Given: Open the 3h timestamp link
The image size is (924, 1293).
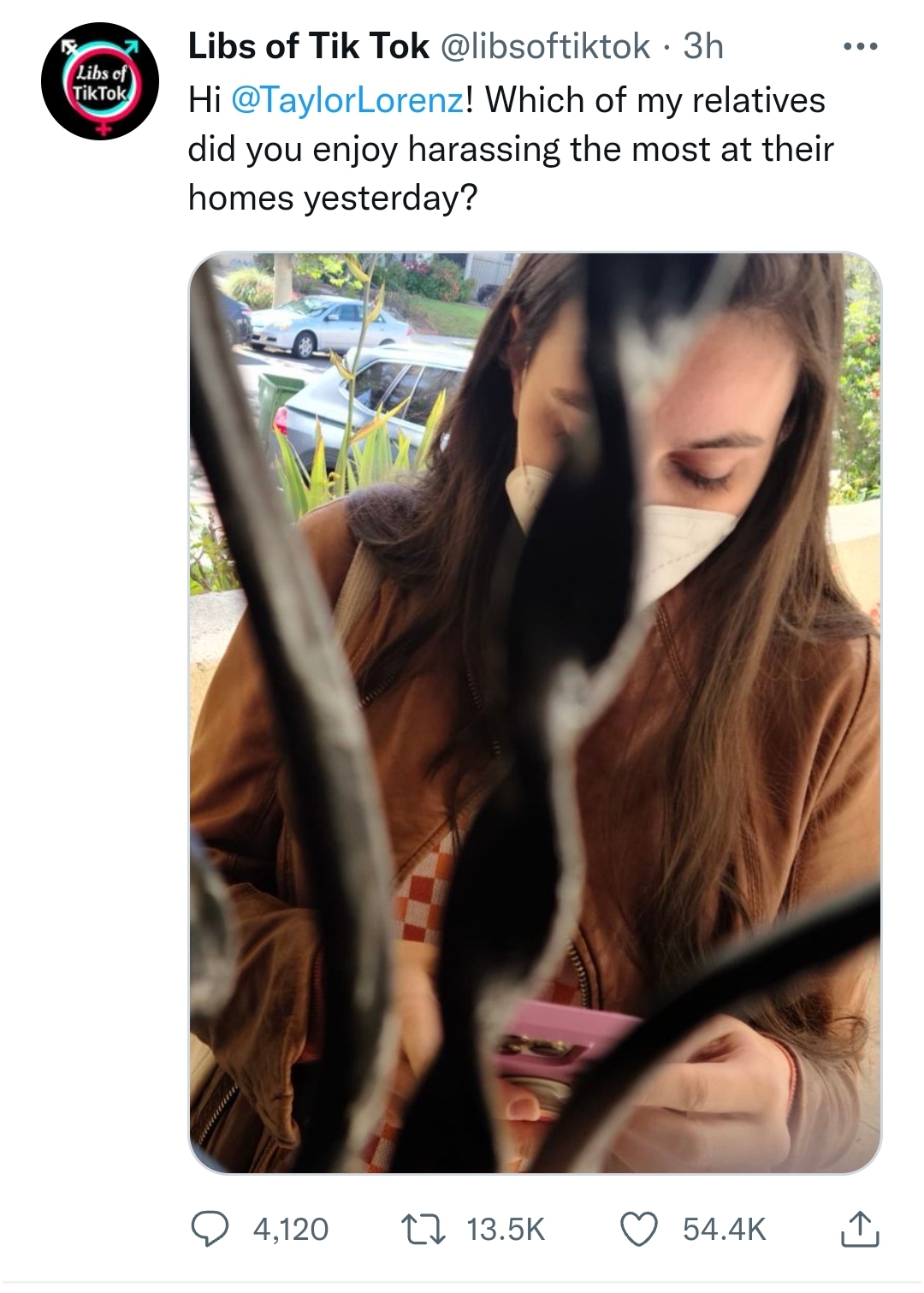Looking at the screenshot, I should point(703,46).
